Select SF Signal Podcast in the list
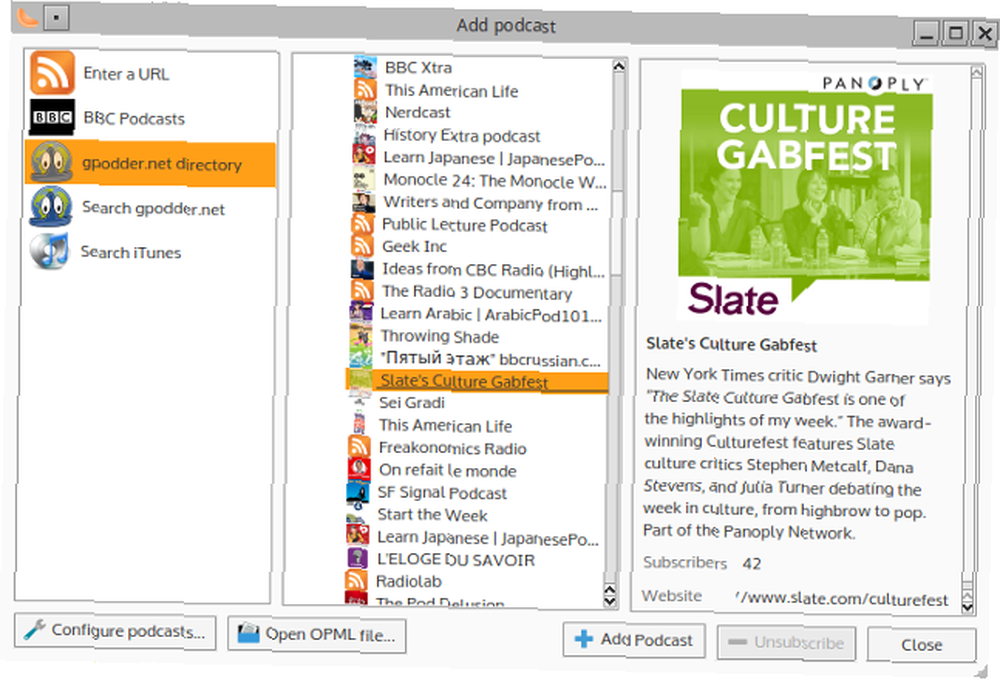1000x680 pixels. click(x=442, y=492)
